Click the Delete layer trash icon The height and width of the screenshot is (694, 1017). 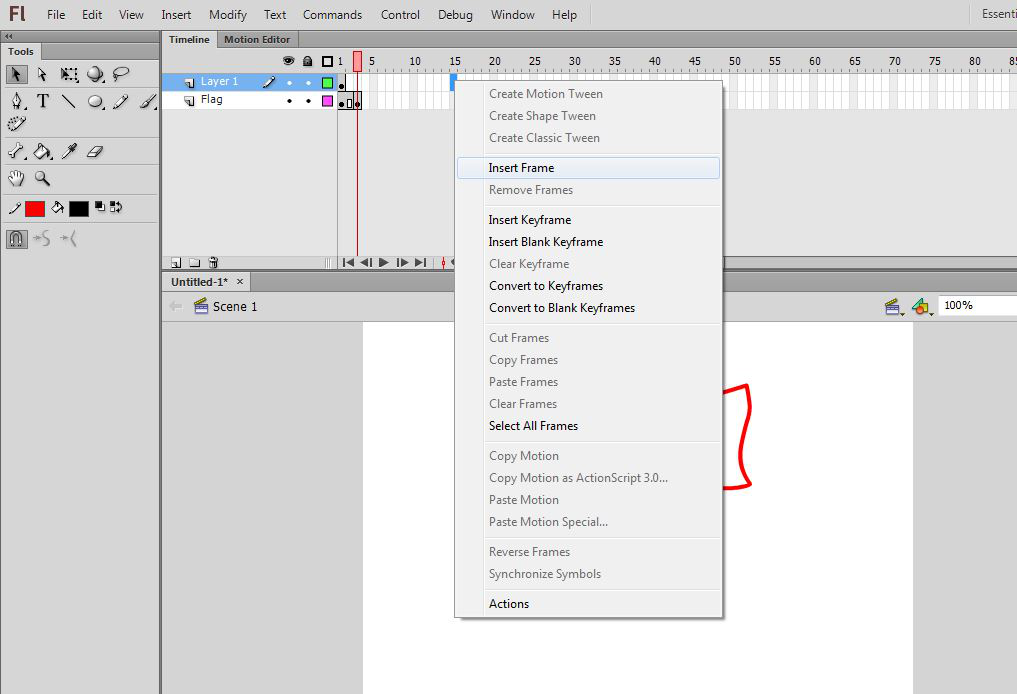213,263
